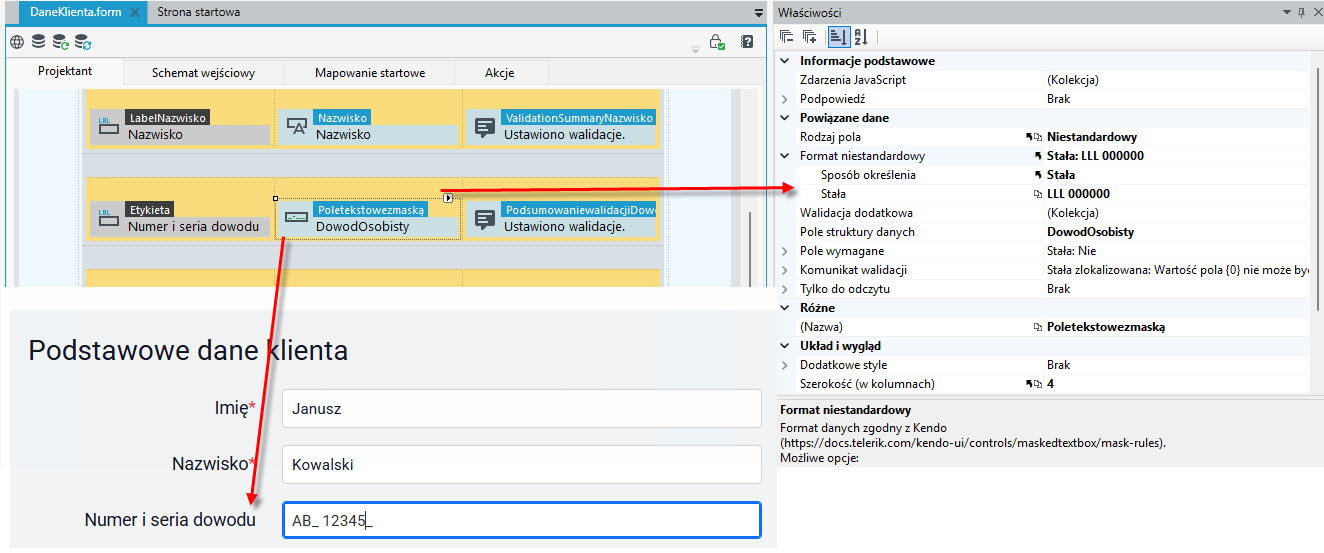Collapse Powiązane dane category
This screenshot has width=1324, height=553.
point(785,118)
